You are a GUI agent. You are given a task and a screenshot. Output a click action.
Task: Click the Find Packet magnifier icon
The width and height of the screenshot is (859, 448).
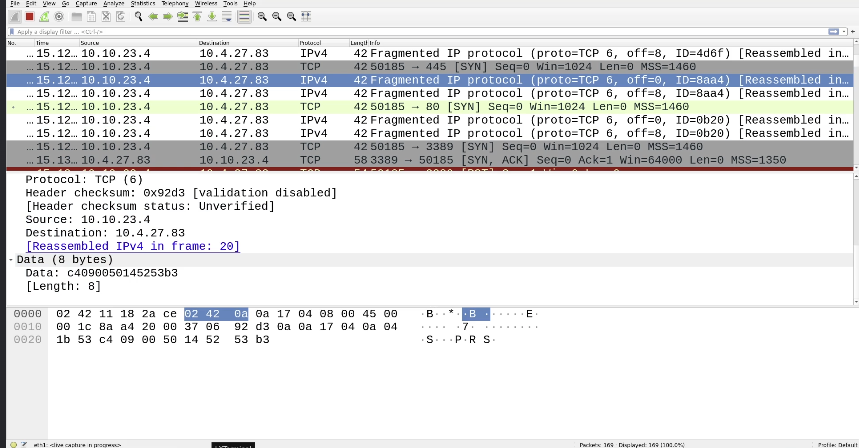[137, 17]
